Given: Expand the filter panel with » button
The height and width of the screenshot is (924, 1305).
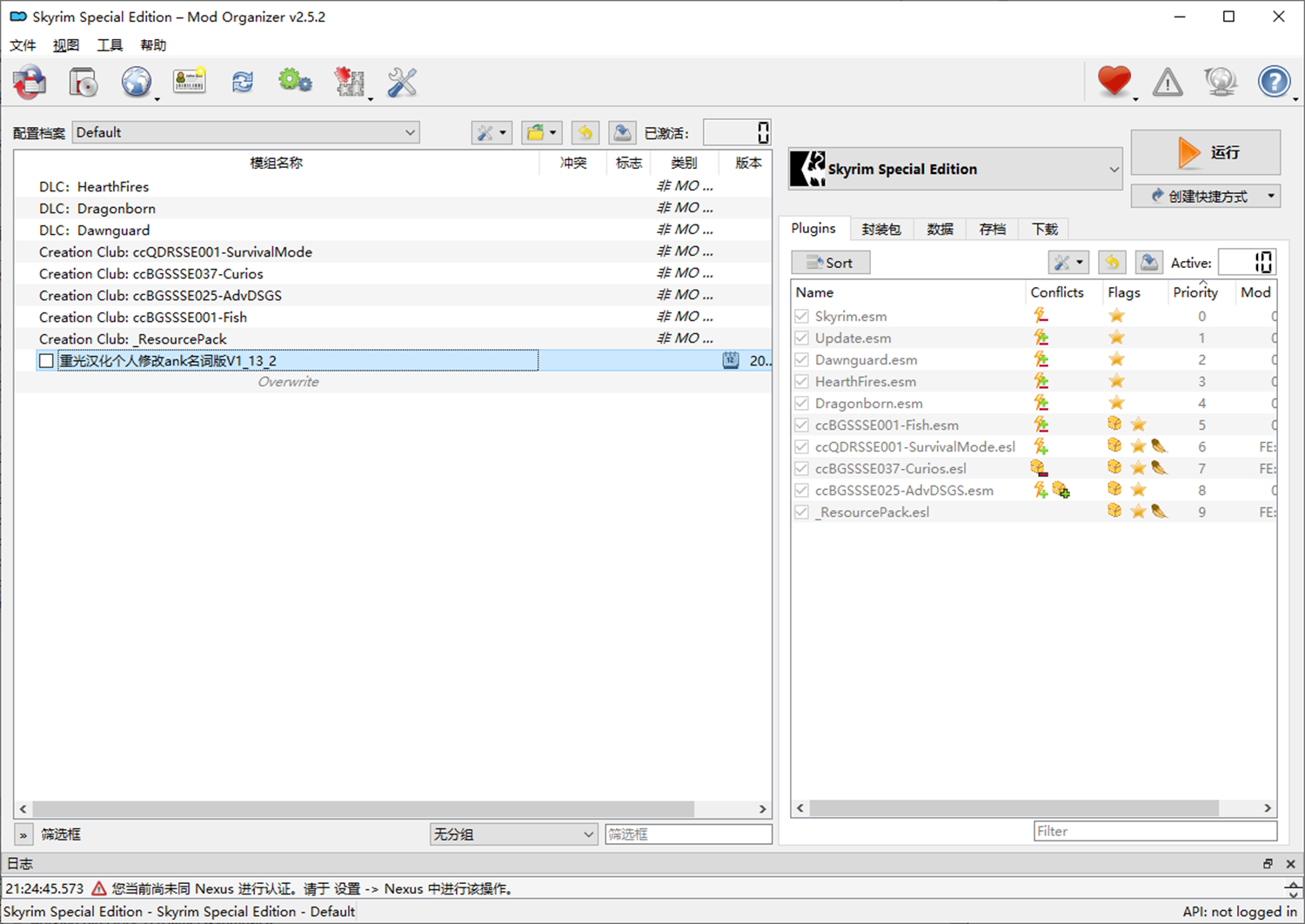Looking at the screenshot, I should click(23, 834).
